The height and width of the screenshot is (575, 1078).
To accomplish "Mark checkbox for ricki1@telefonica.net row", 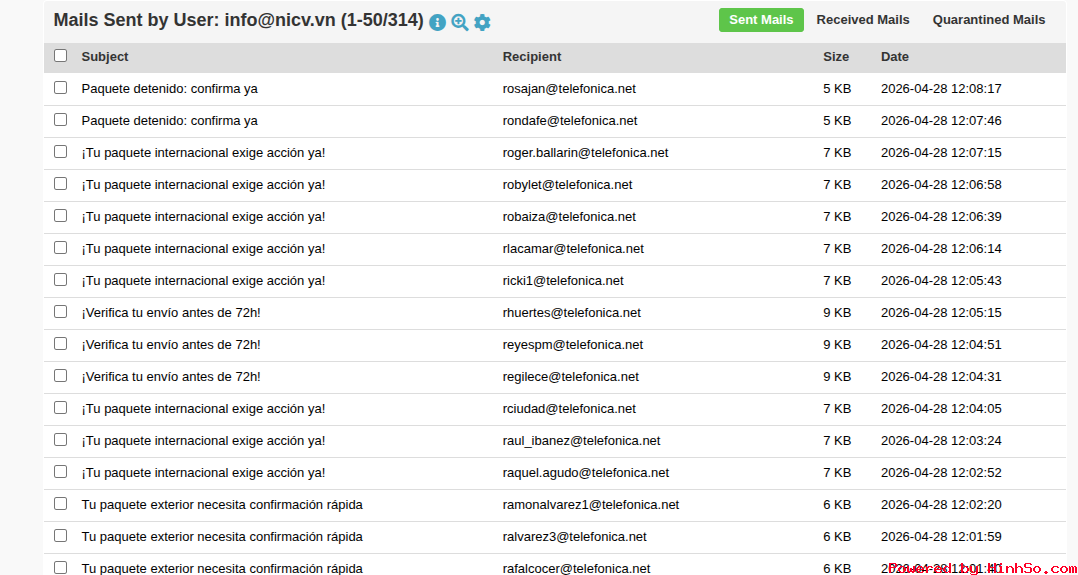I will tap(60, 279).
